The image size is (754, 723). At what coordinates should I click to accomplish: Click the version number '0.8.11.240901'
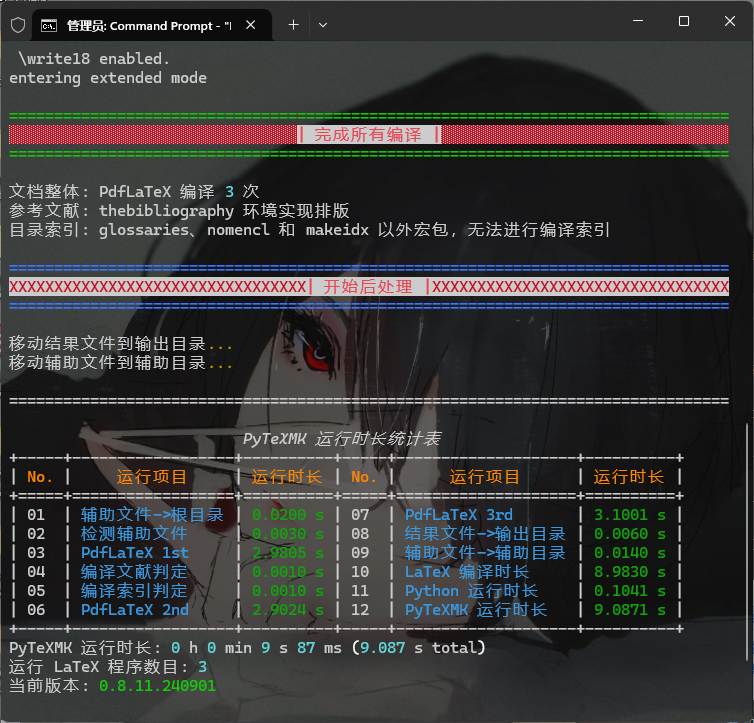[157, 686]
